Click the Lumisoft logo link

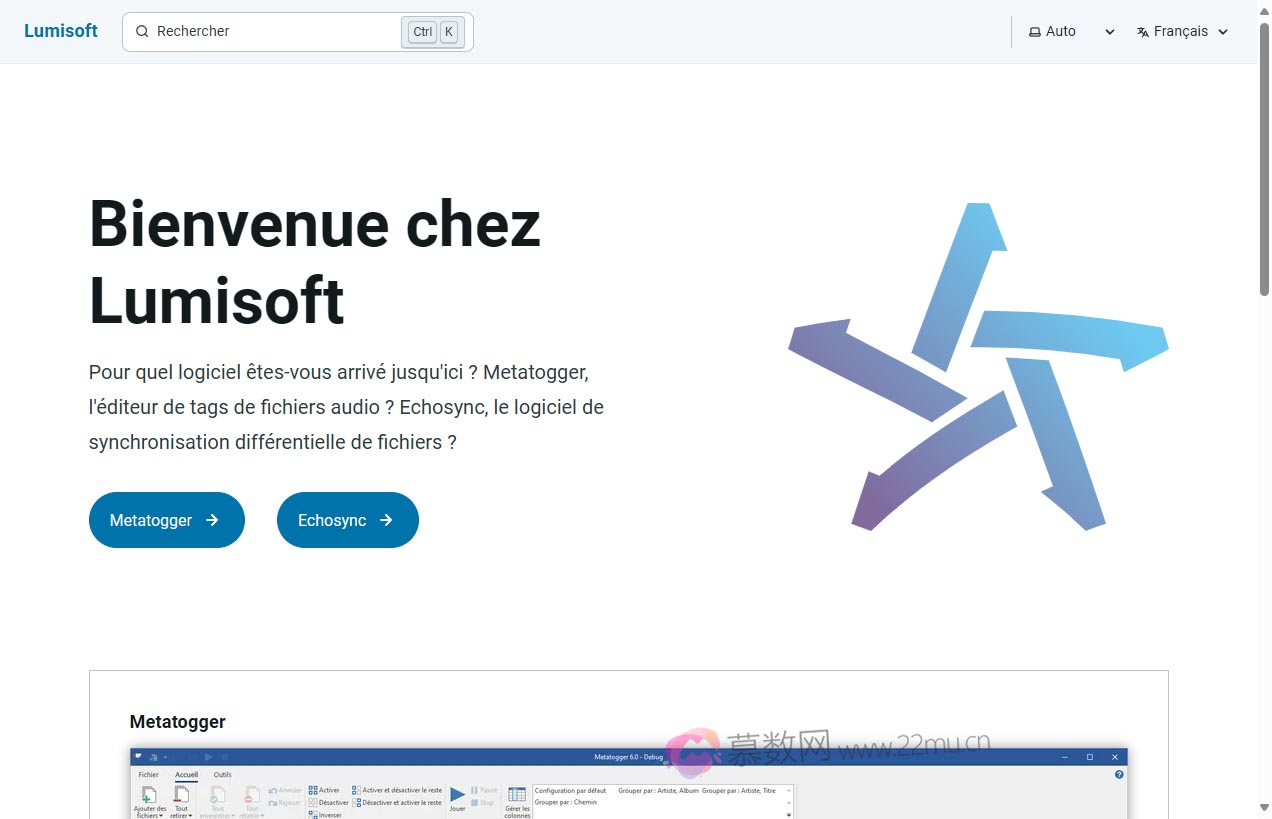[x=61, y=31]
